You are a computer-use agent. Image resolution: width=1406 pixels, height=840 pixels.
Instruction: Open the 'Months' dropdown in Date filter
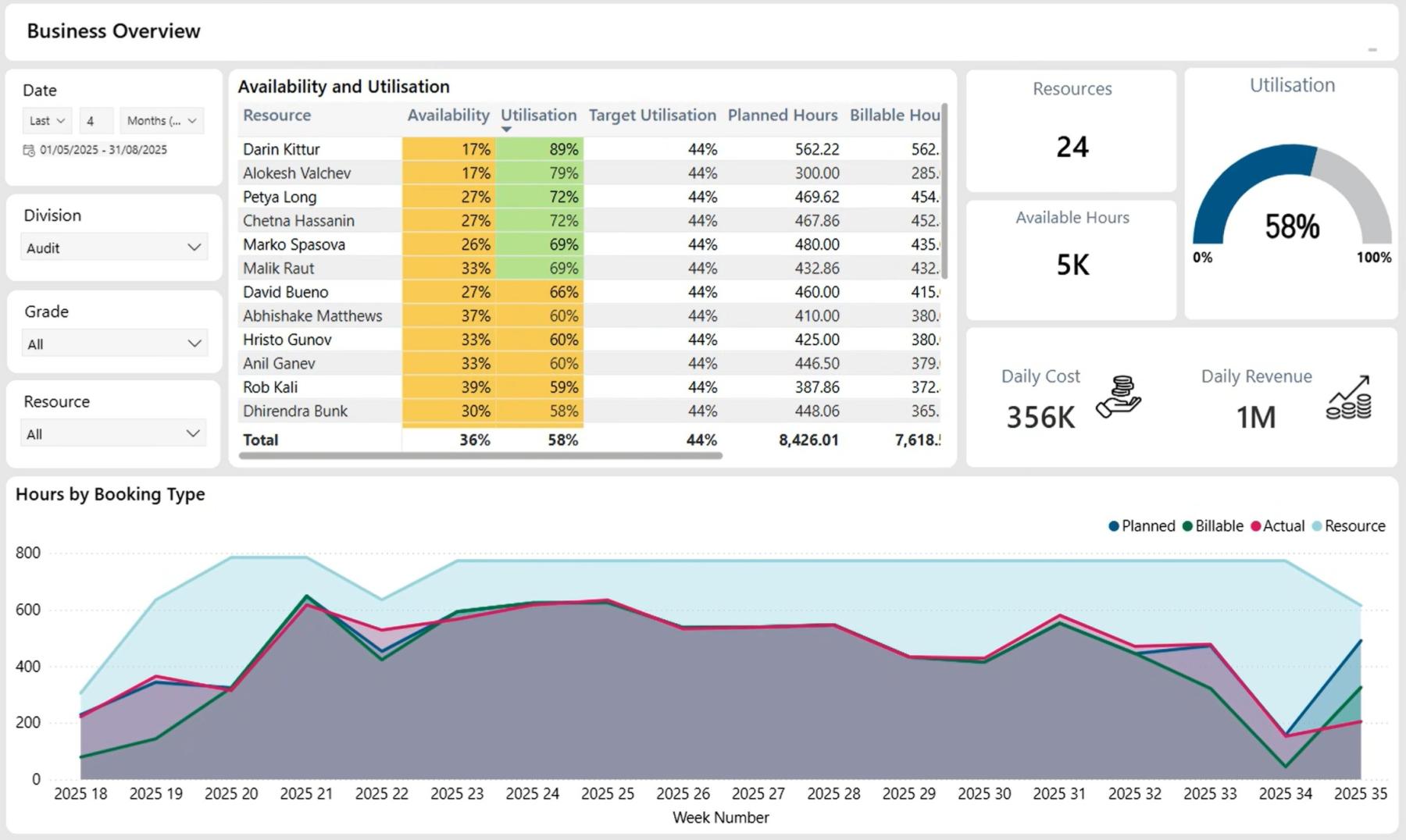(x=162, y=120)
